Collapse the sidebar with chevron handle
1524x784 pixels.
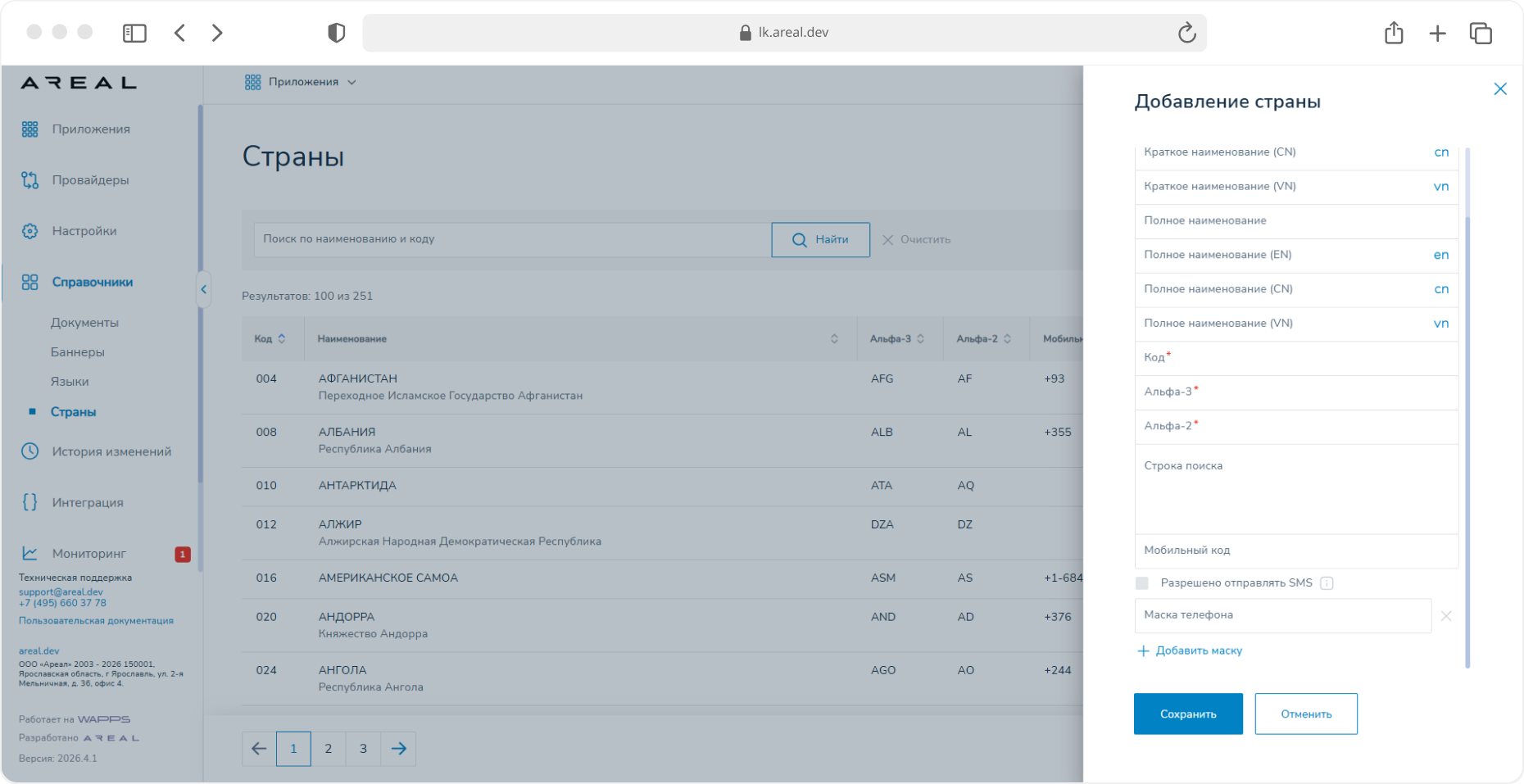coord(204,289)
